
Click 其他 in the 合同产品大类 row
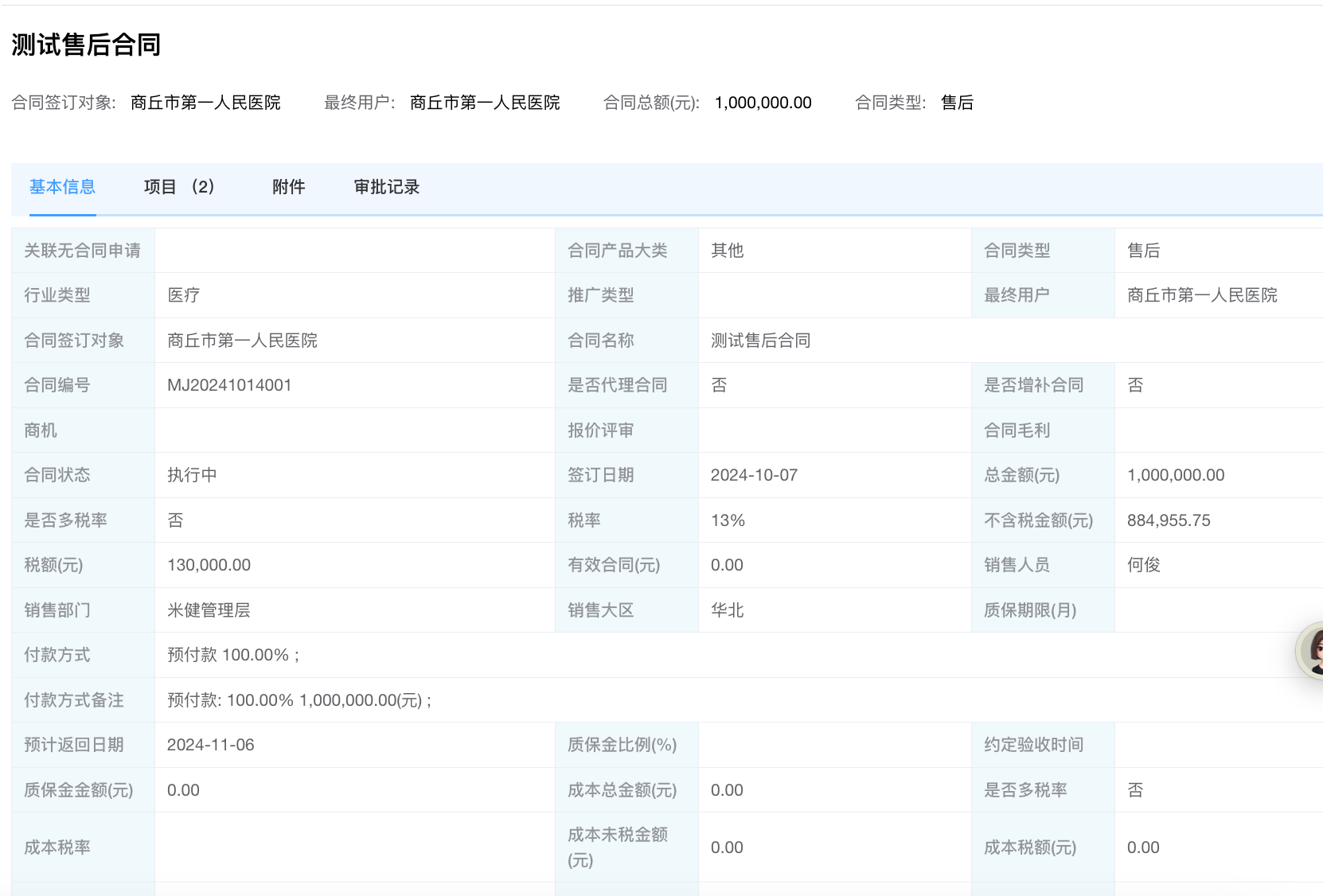pyautogui.click(x=727, y=251)
